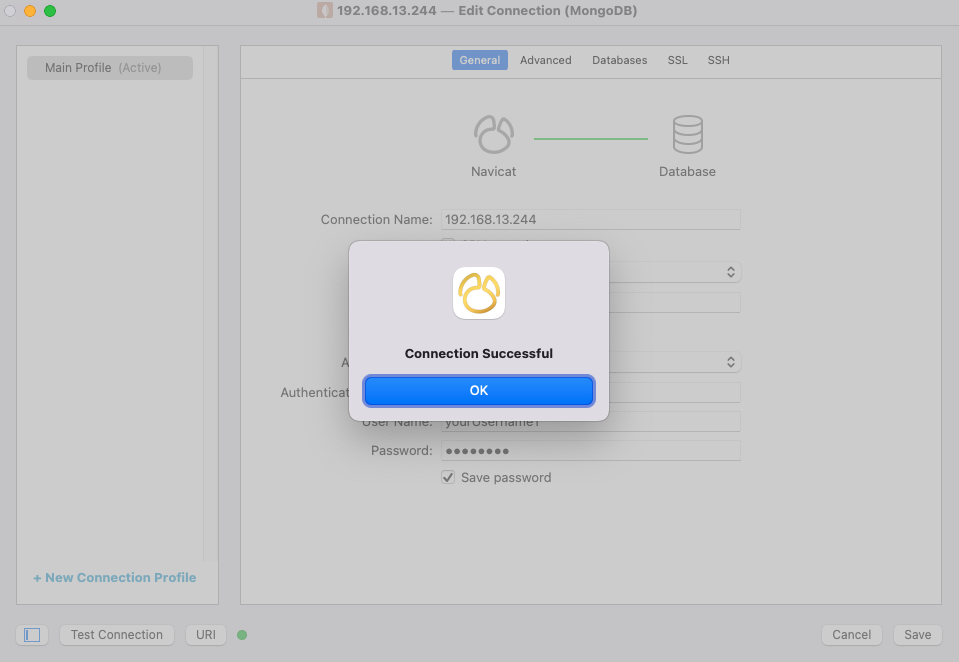Click the window title document icon
The image size is (959, 662).
(x=325, y=10)
